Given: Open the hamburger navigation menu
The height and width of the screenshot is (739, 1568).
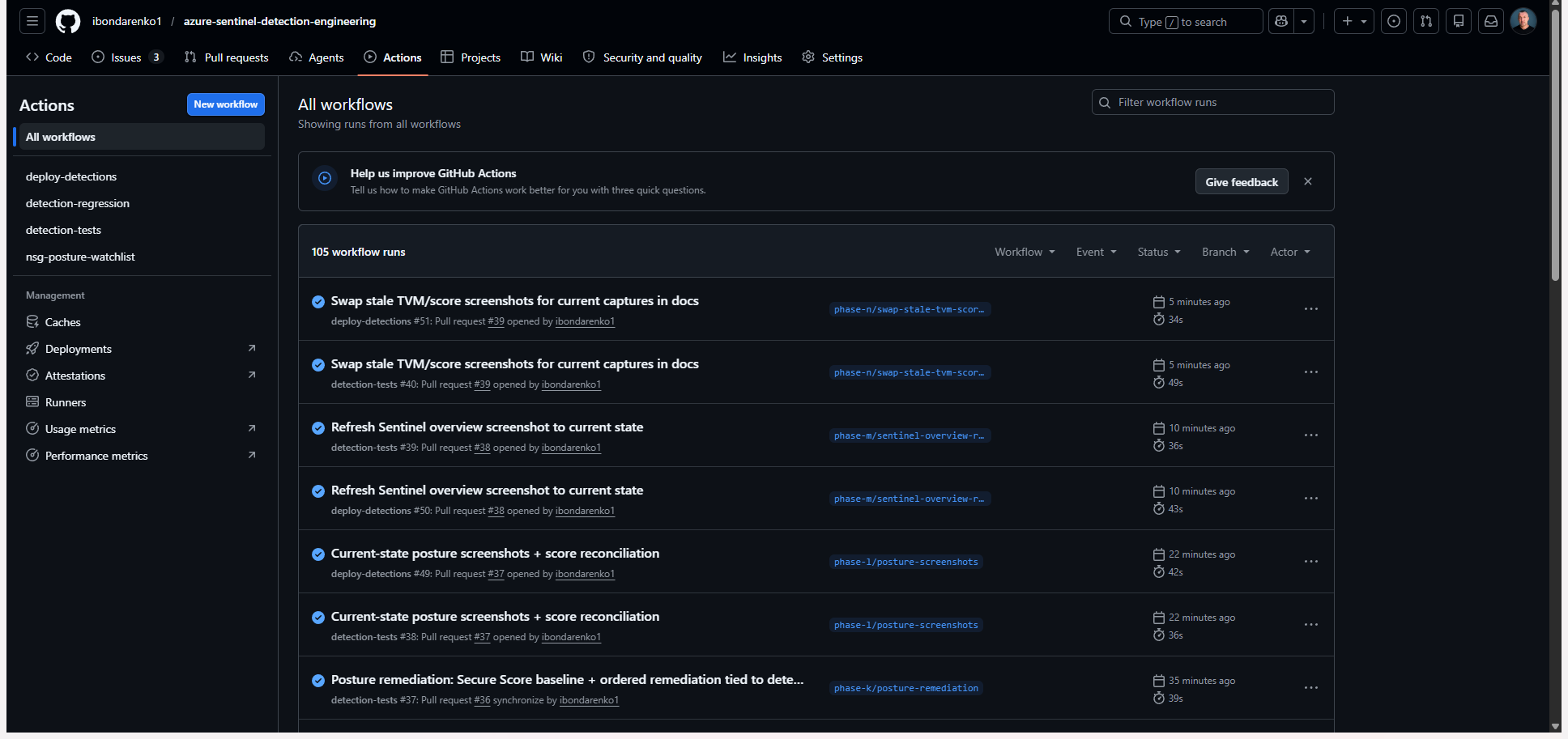Looking at the screenshot, I should [32, 21].
